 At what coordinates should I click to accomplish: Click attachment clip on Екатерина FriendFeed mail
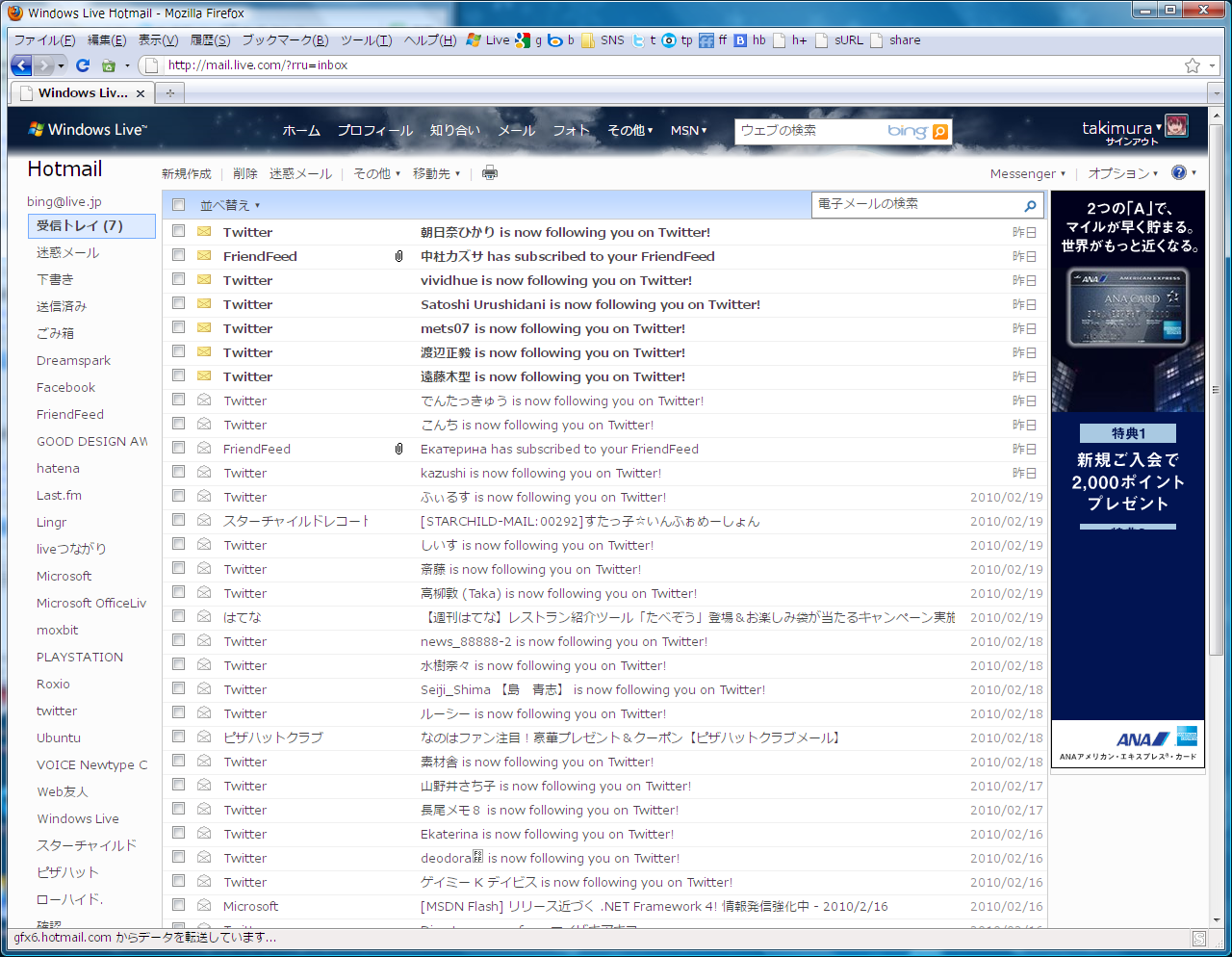(398, 449)
